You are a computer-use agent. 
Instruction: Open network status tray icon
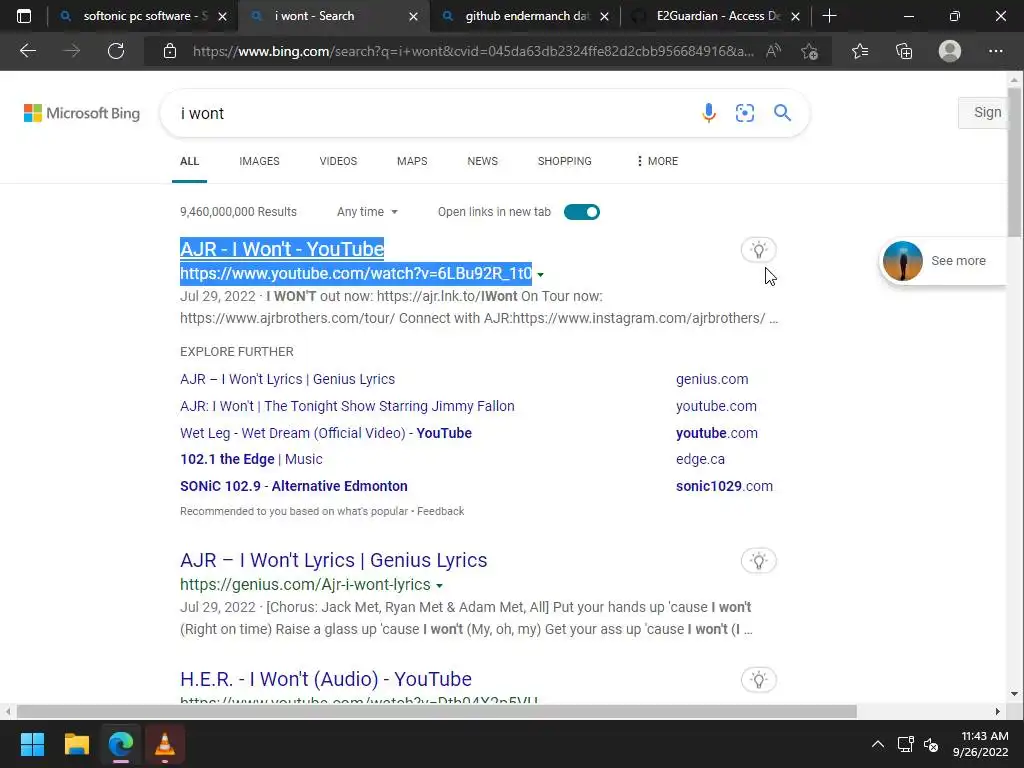click(x=905, y=744)
